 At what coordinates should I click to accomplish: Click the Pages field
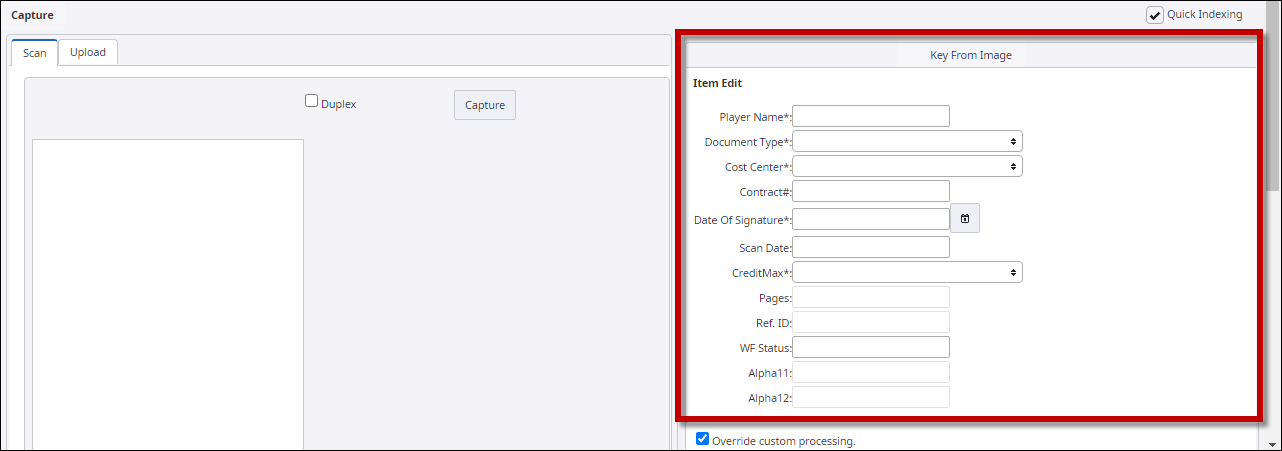(x=871, y=297)
